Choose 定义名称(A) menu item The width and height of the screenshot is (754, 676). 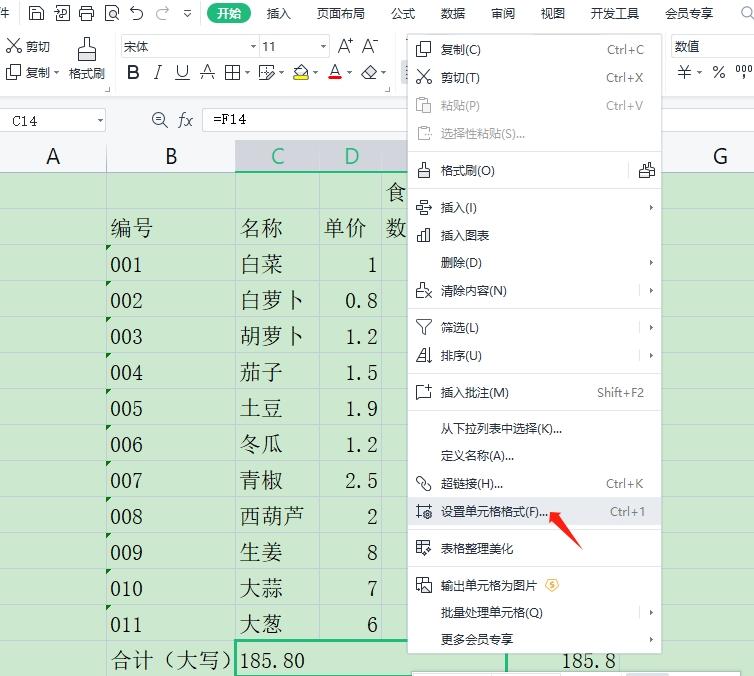tap(534, 456)
